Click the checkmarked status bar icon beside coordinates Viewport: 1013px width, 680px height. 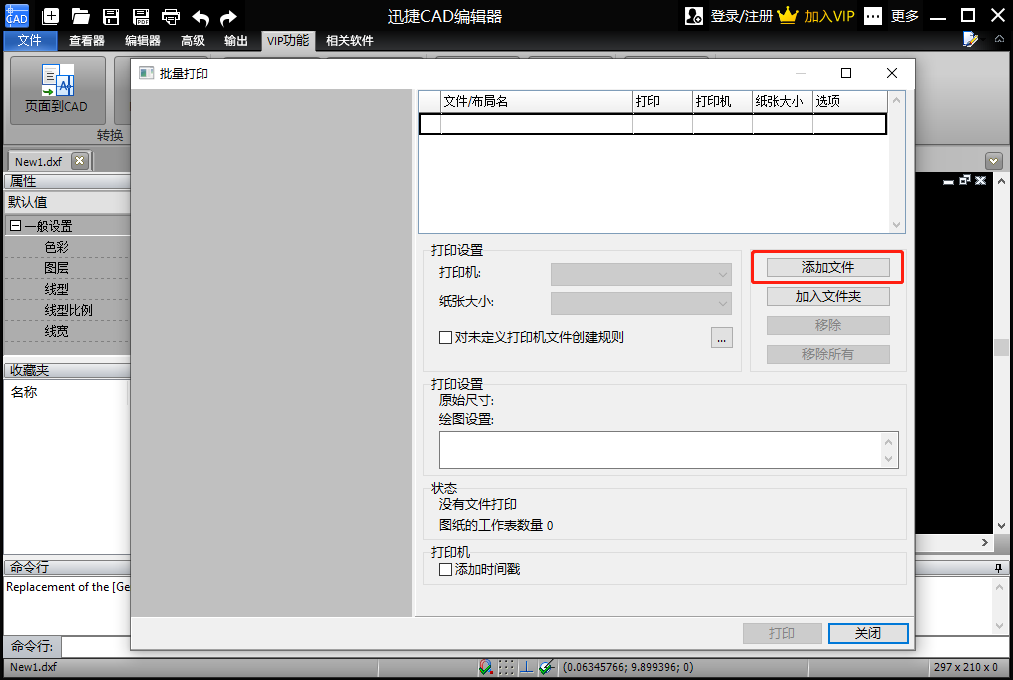(x=547, y=667)
